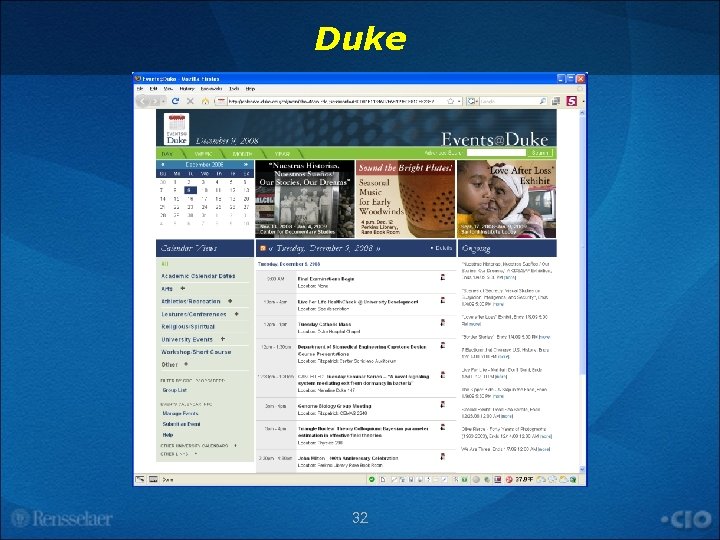The image size is (720, 540).
Task: Open the Help menu
Action: pos(250,89)
